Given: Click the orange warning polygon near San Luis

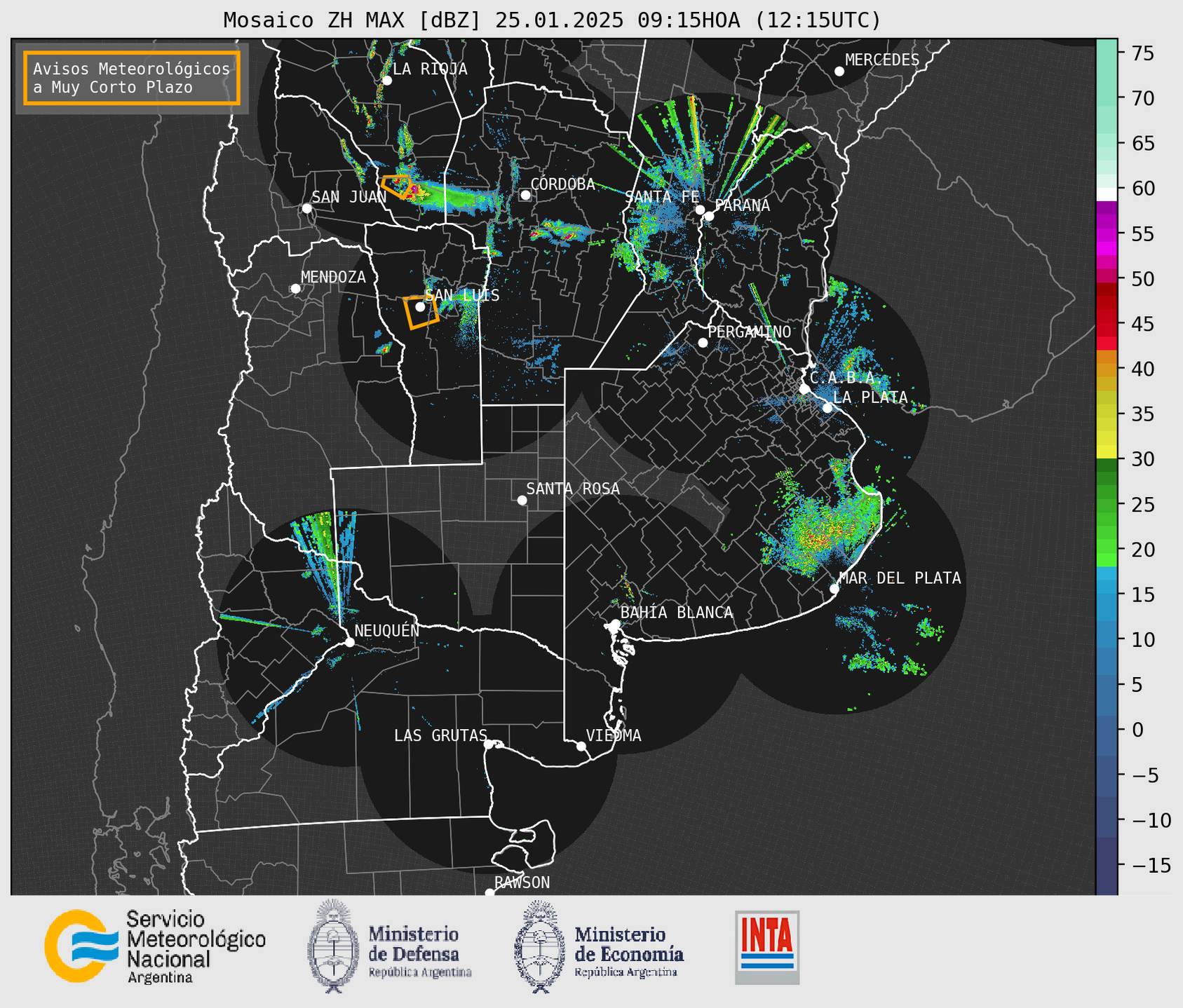Looking at the screenshot, I should point(421,312).
